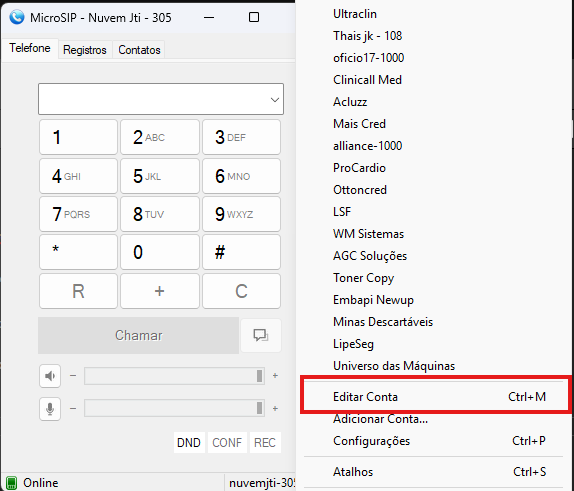Open Atalhos from the menu

click(433, 472)
